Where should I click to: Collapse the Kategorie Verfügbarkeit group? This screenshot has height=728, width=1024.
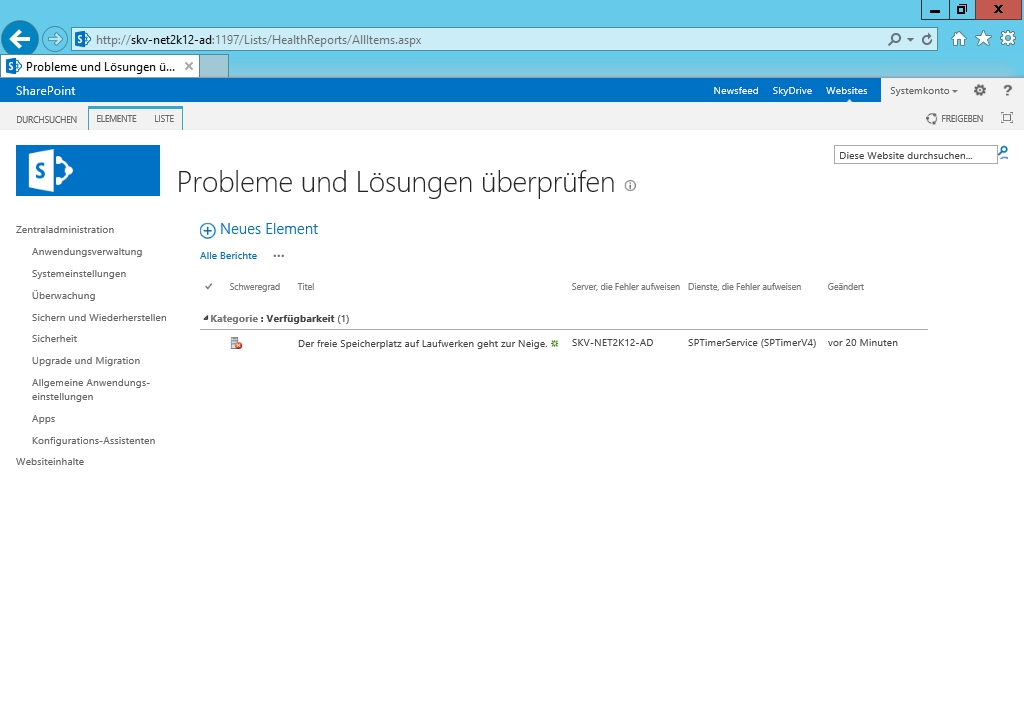click(x=205, y=319)
